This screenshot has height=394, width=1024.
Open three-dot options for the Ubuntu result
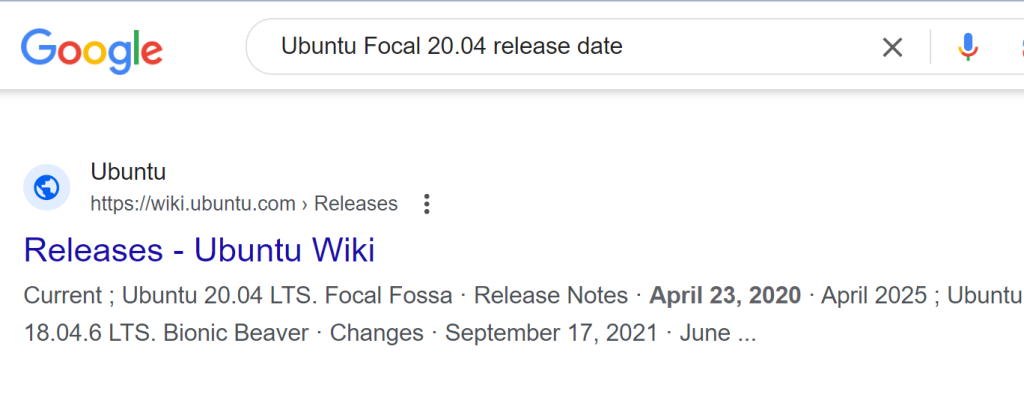(x=426, y=204)
